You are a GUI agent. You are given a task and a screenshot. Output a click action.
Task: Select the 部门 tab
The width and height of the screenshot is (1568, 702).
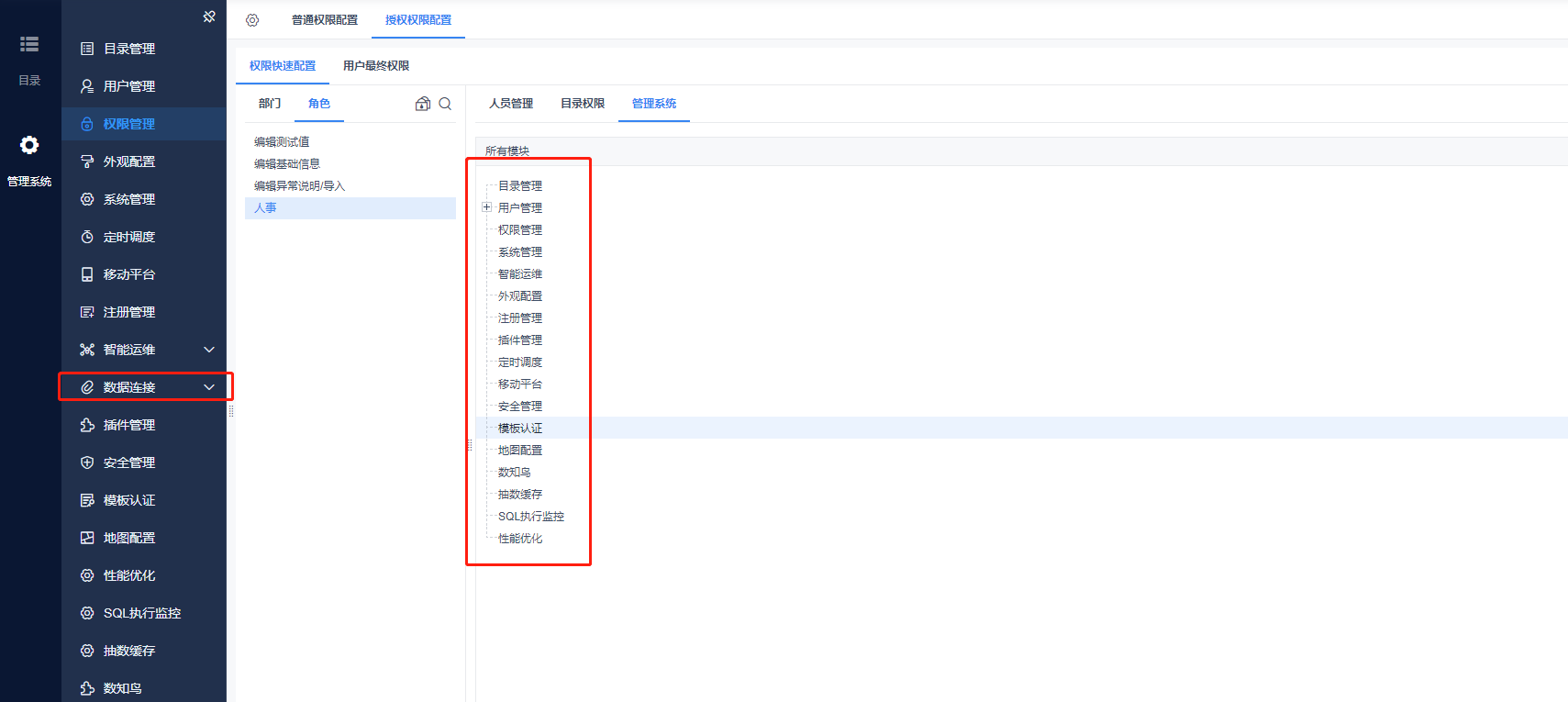click(x=270, y=104)
